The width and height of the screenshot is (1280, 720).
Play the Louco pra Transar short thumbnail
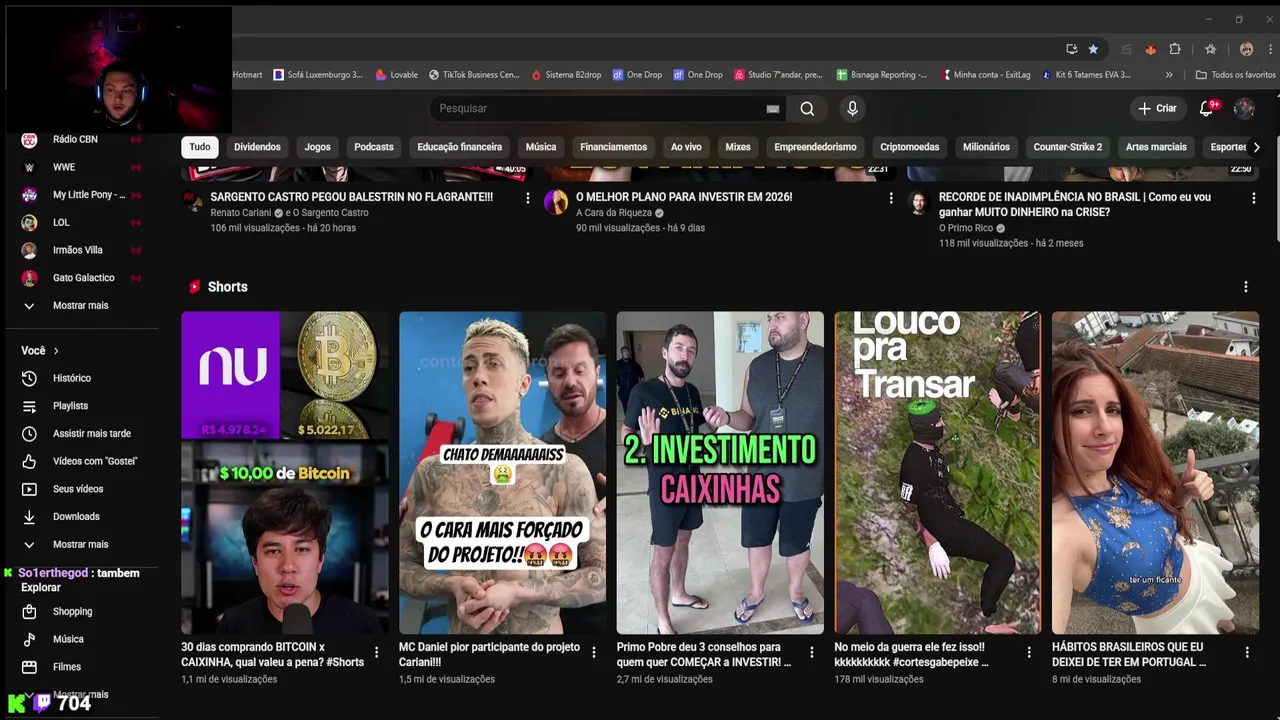click(x=938, y=472)
